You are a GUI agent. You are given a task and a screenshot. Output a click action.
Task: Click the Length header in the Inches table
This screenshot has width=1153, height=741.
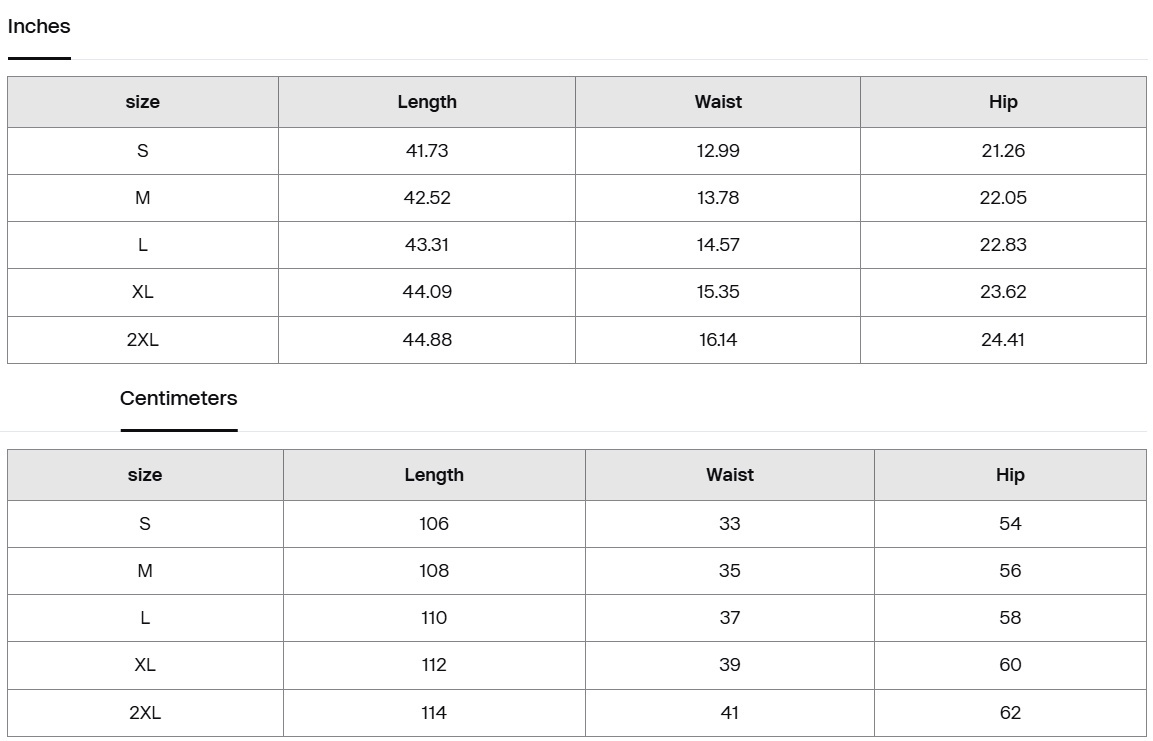tap(427, 102)
